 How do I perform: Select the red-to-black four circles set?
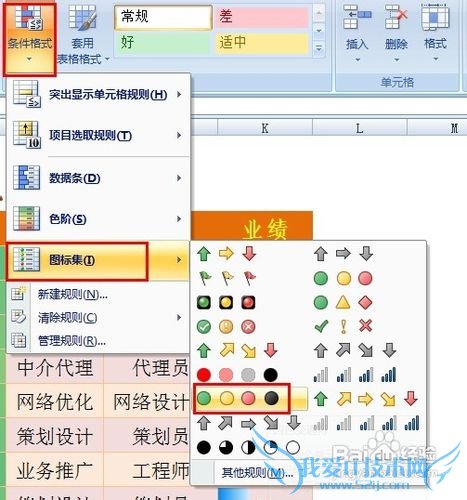coord(237,375)
